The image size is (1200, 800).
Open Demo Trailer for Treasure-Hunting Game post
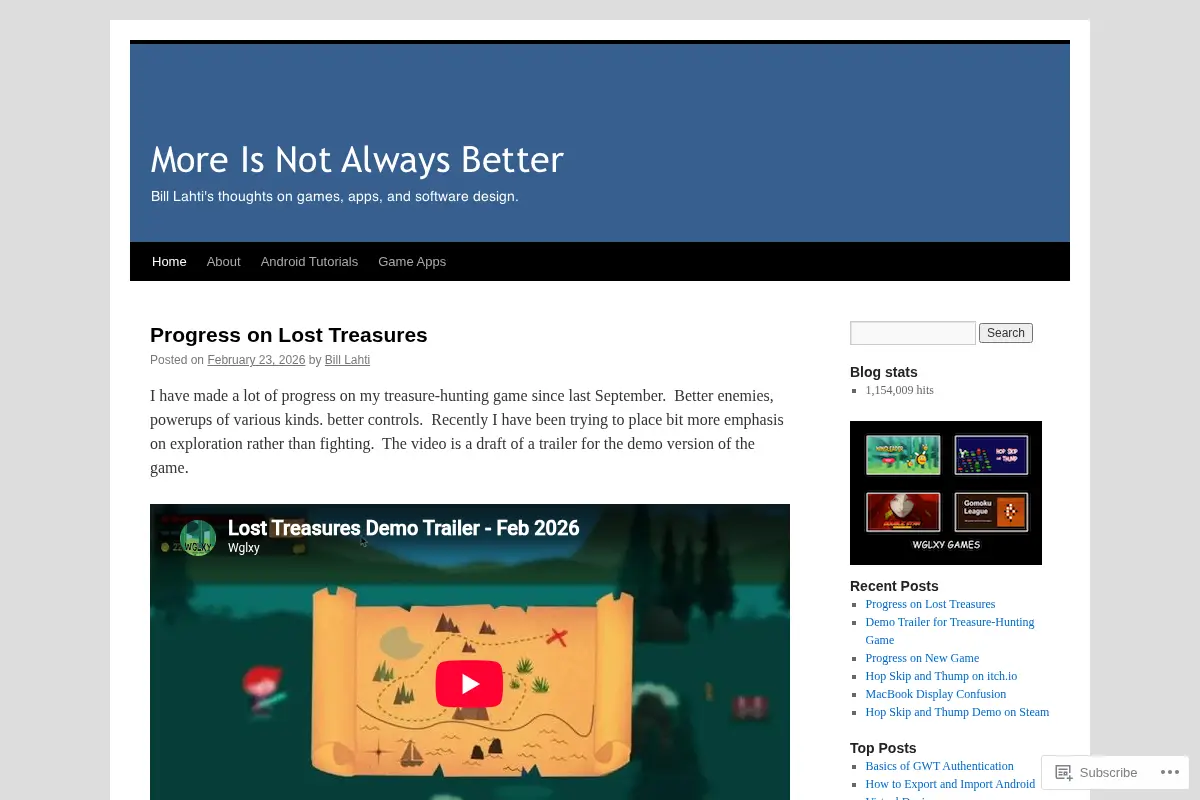click(x=950, y=631)
